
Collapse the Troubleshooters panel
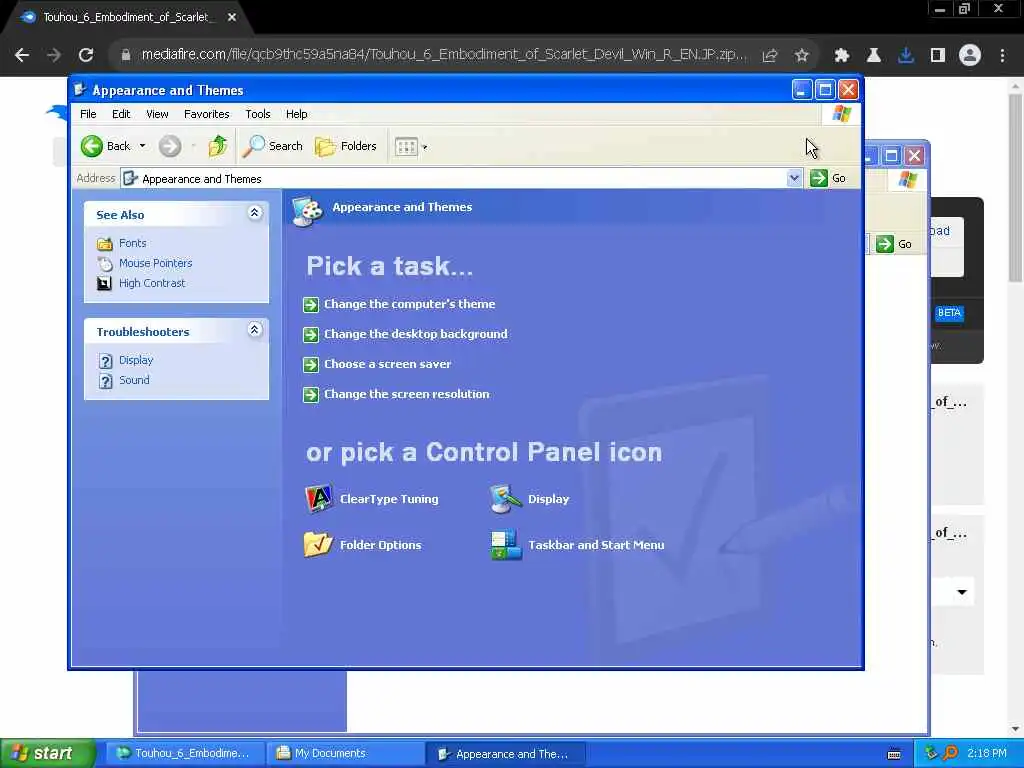255,330
